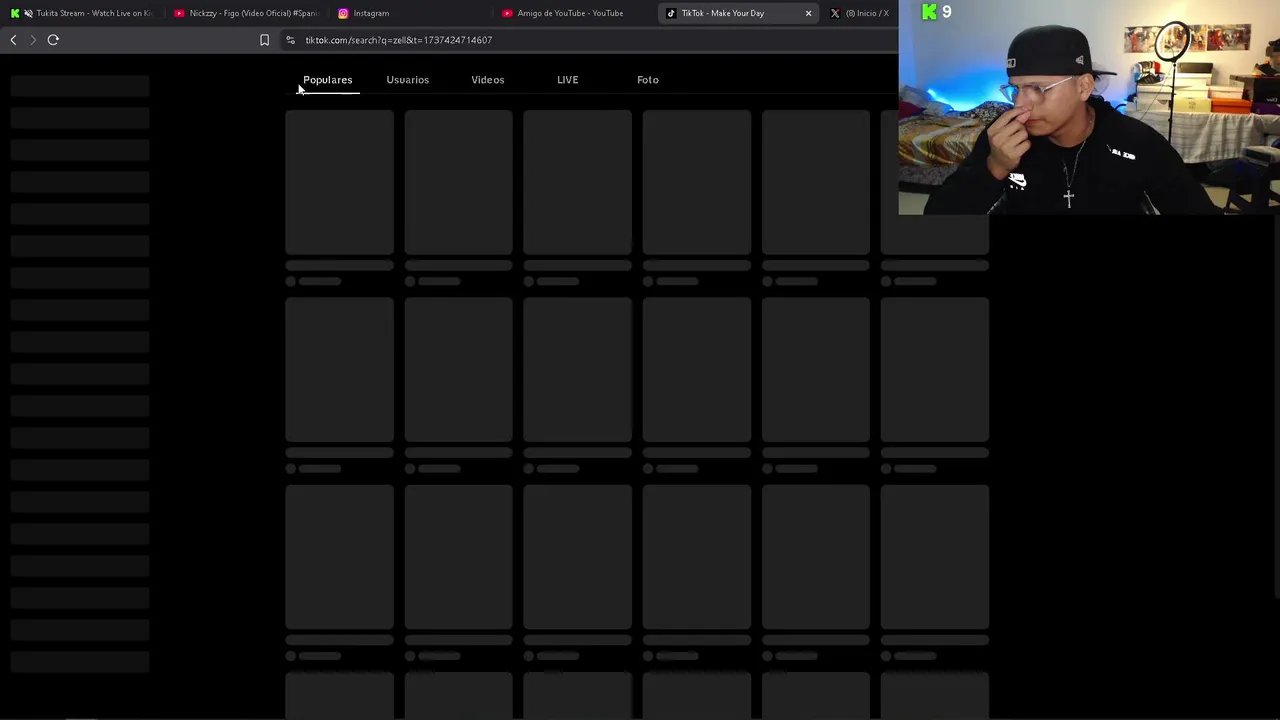
Task: Click the webcam overlay of the streamer
Action: click(1089, 108)
